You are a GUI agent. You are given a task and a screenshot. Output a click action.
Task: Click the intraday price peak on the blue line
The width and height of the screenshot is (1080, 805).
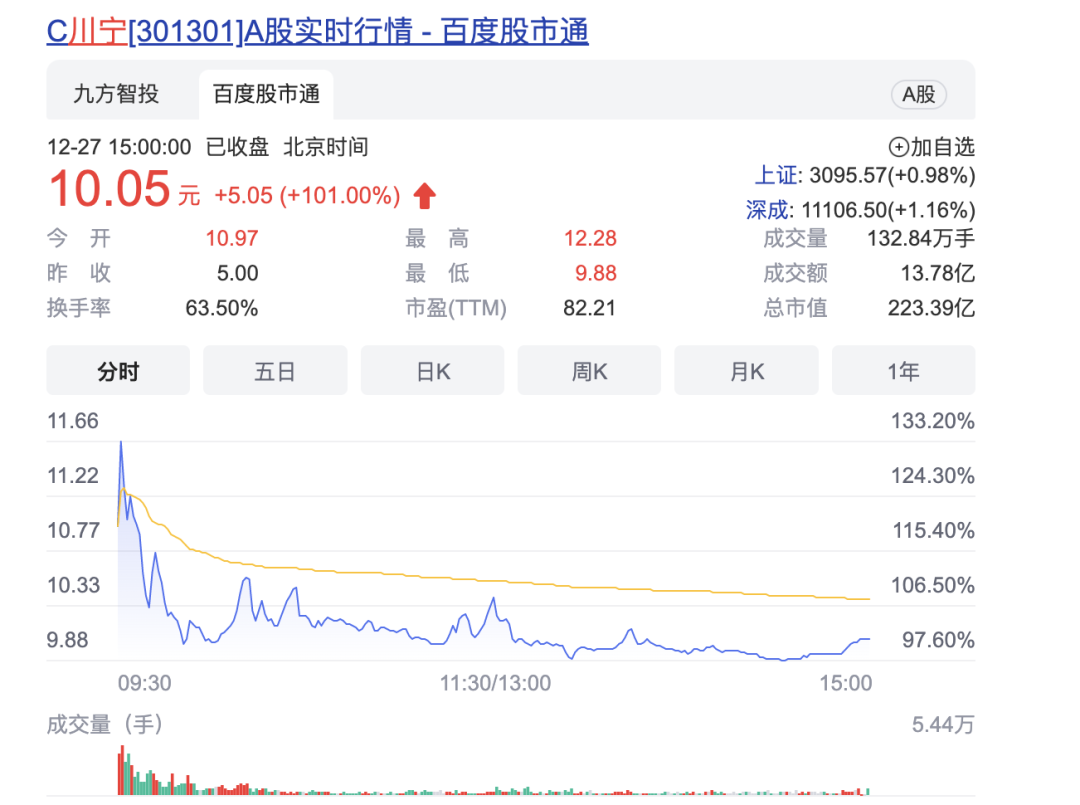tap(121, 444)
